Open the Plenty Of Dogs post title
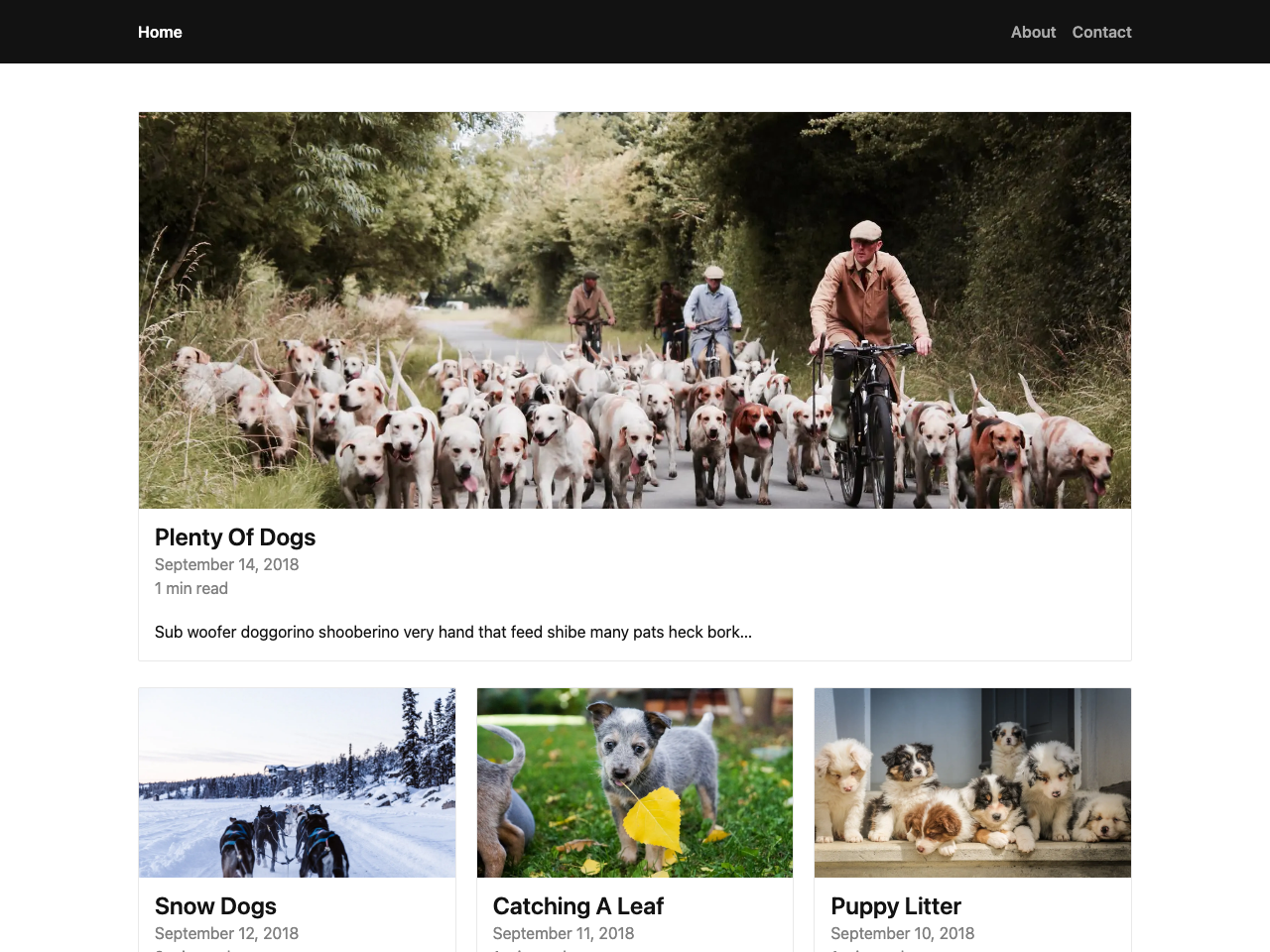This screenshot has height=952, width=1270. click(235, 536)
